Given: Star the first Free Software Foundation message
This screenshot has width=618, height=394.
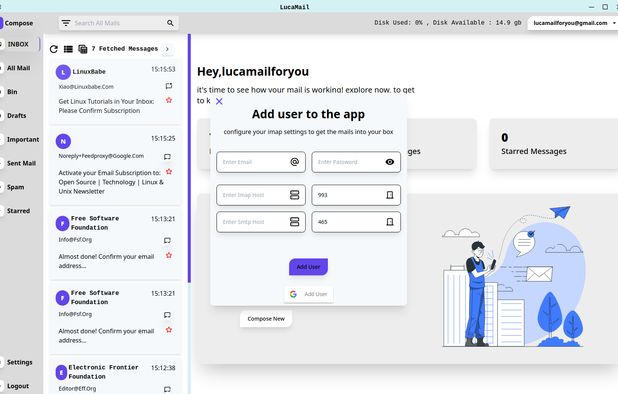Looking at the screenshot, I should (x=169, y=255).
